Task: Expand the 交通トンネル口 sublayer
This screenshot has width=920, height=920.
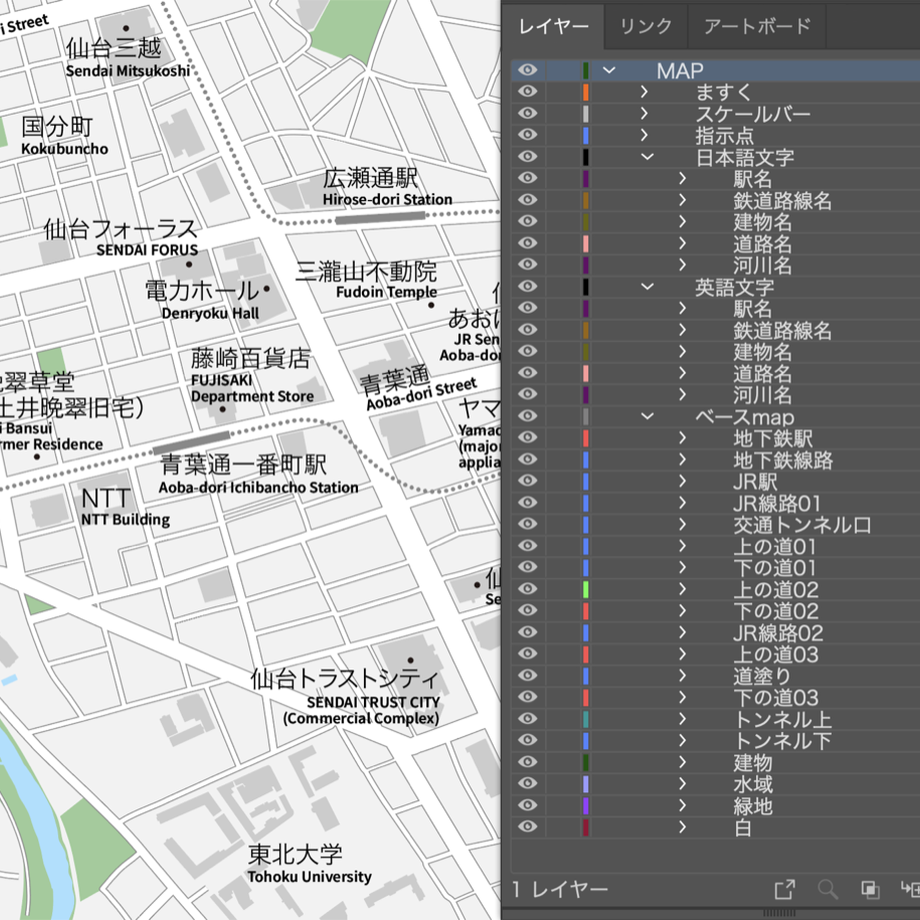Action: pos(682,524)
